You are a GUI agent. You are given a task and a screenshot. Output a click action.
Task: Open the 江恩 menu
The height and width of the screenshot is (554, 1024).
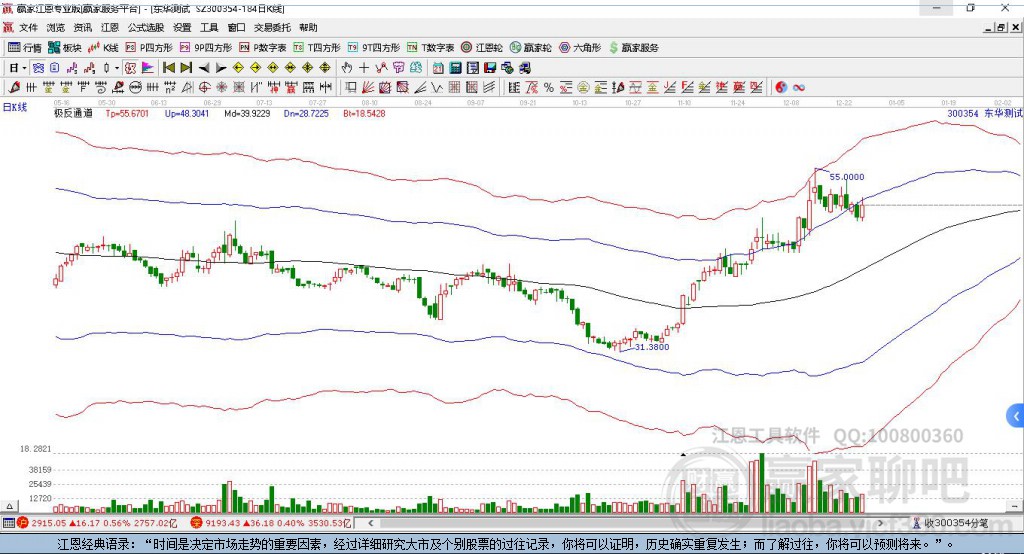(x=109, y=28)
